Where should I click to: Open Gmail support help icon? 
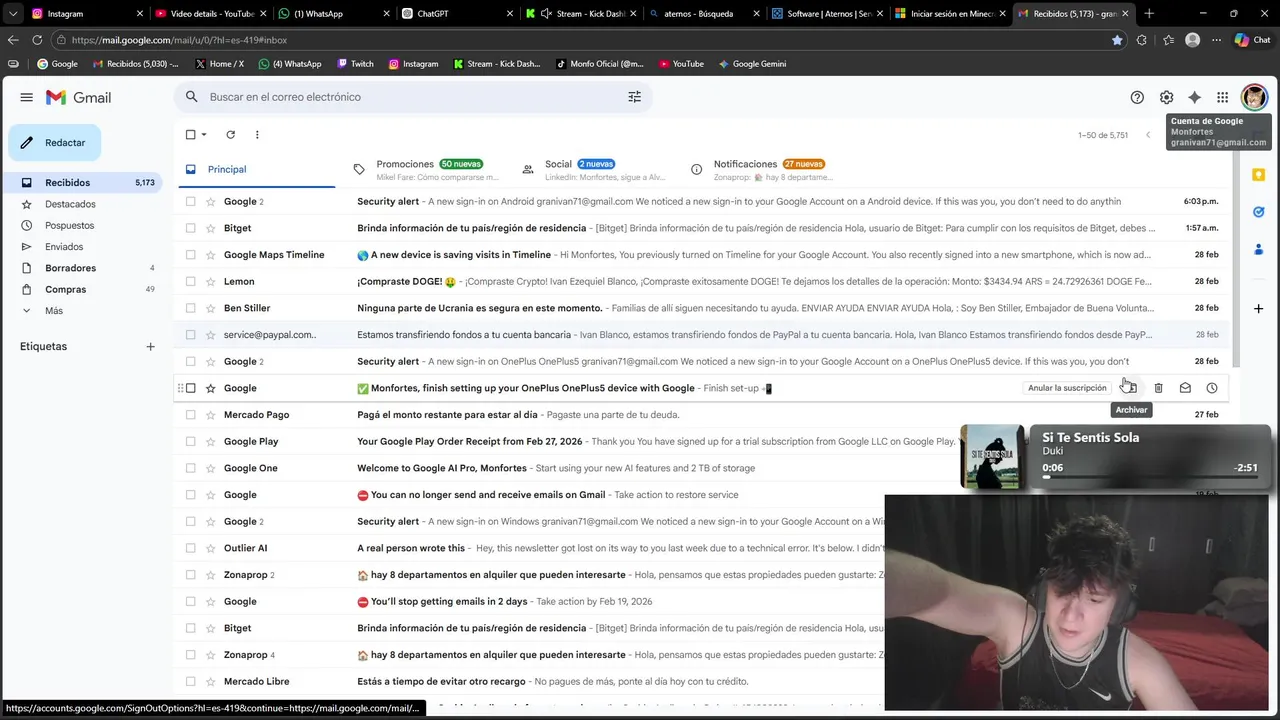(x=1137, y=97)
